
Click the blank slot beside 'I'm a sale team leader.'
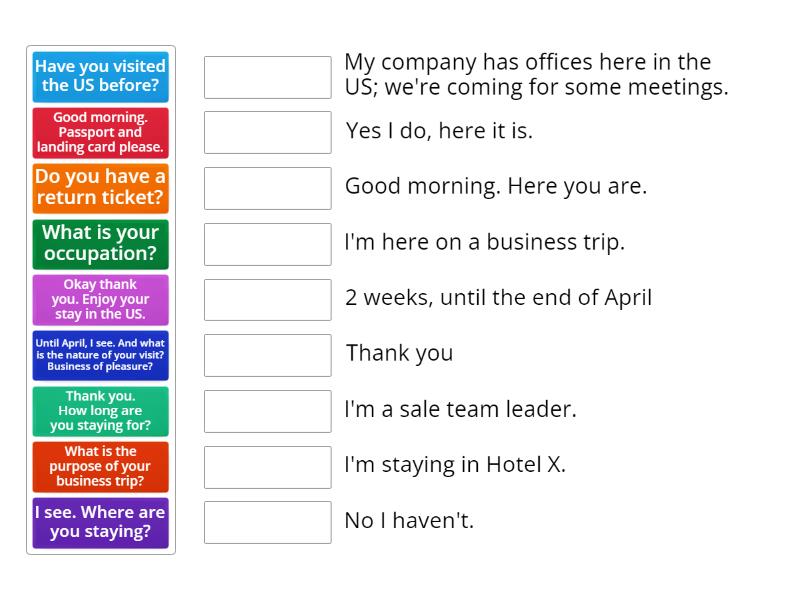267,411
